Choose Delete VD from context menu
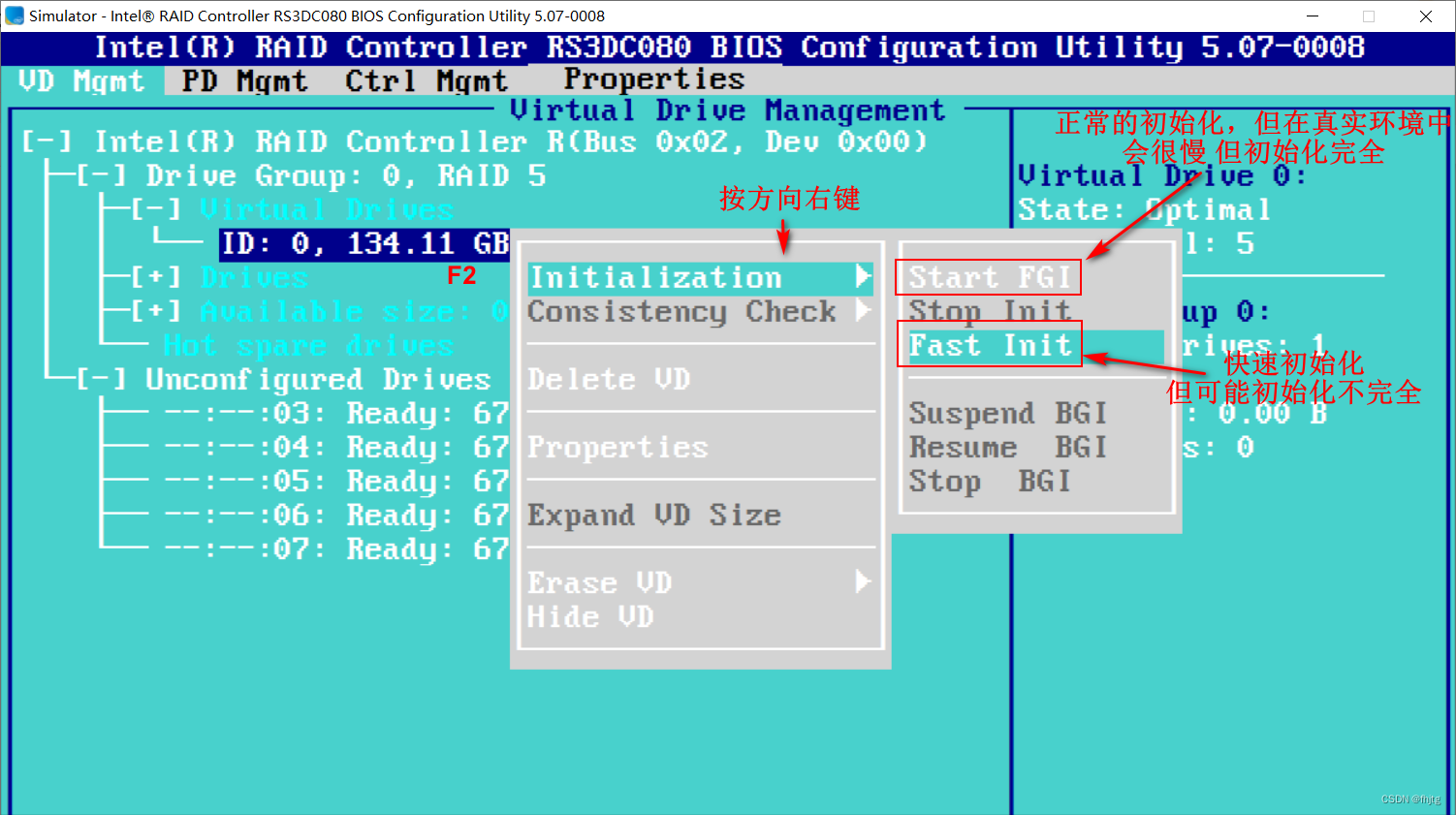The height and width of the screenshot is (815, 1456). coord(609,379)
